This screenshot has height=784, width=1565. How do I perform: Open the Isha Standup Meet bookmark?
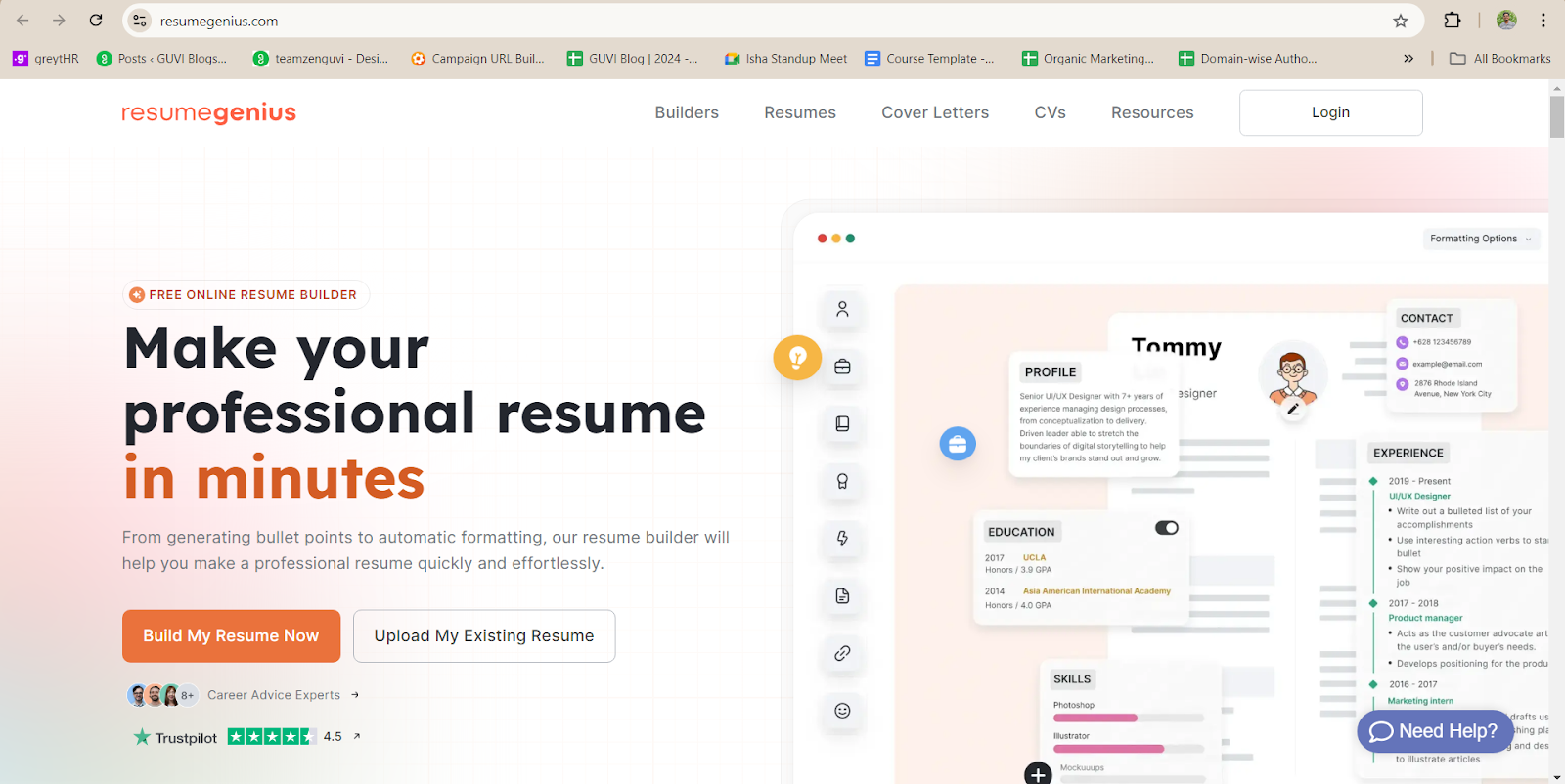coord(786,59)
